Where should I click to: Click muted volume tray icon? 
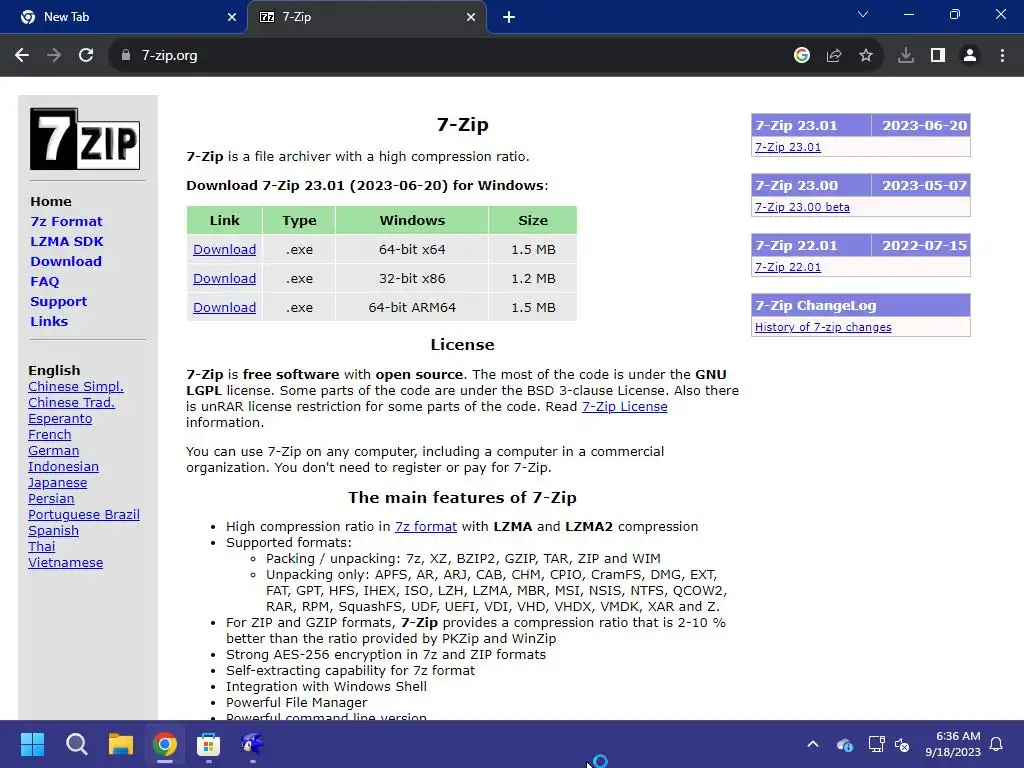point(902,744)
